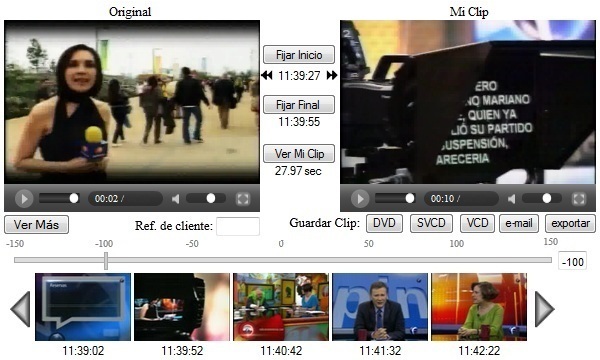Screen dimensions: 600x360
Task: Click the time offset slider handle
Action: tap(106, 261)
